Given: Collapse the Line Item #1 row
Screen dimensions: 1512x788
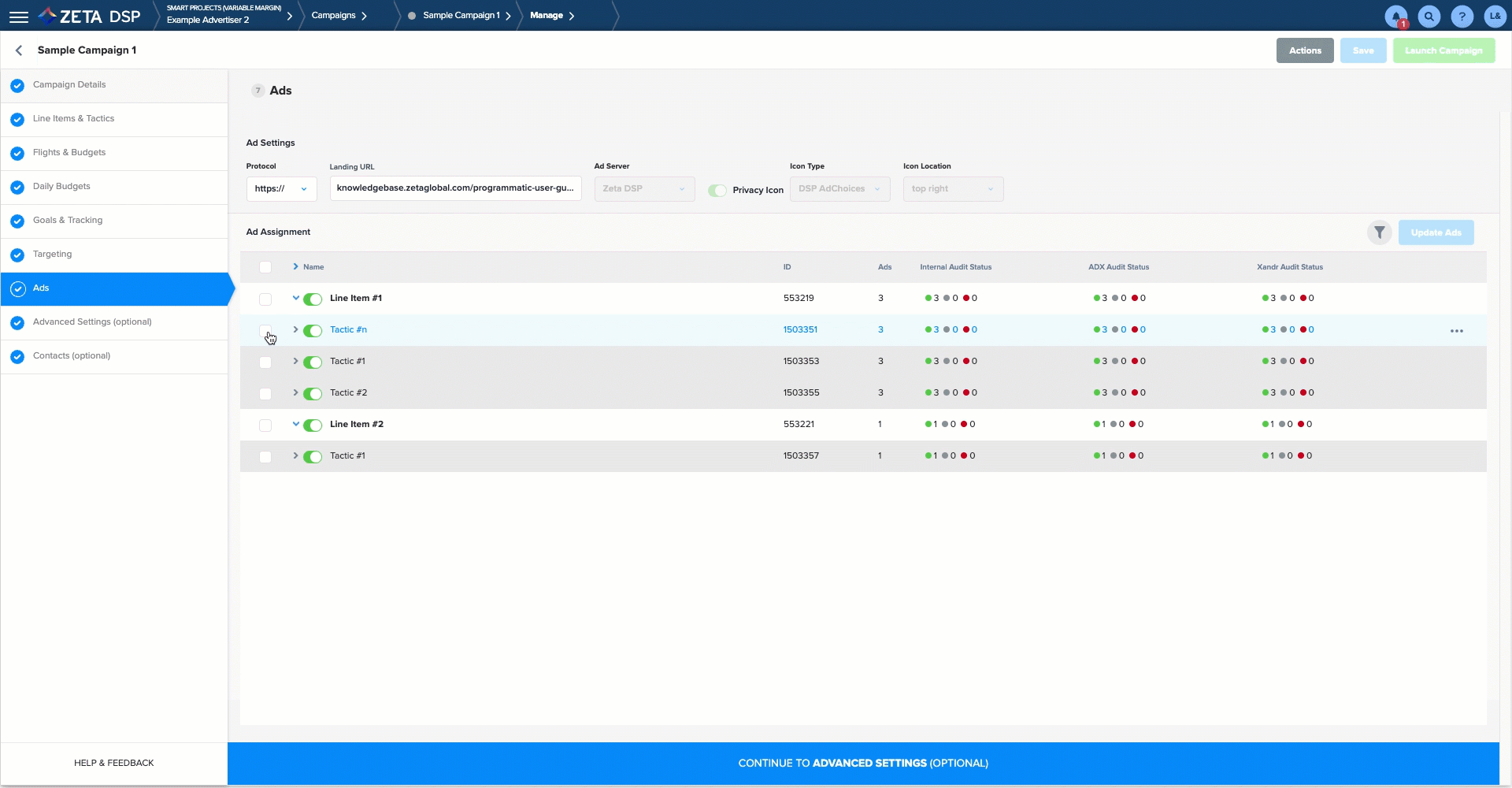Looking at the screenshot, I should tap(296, 298).
